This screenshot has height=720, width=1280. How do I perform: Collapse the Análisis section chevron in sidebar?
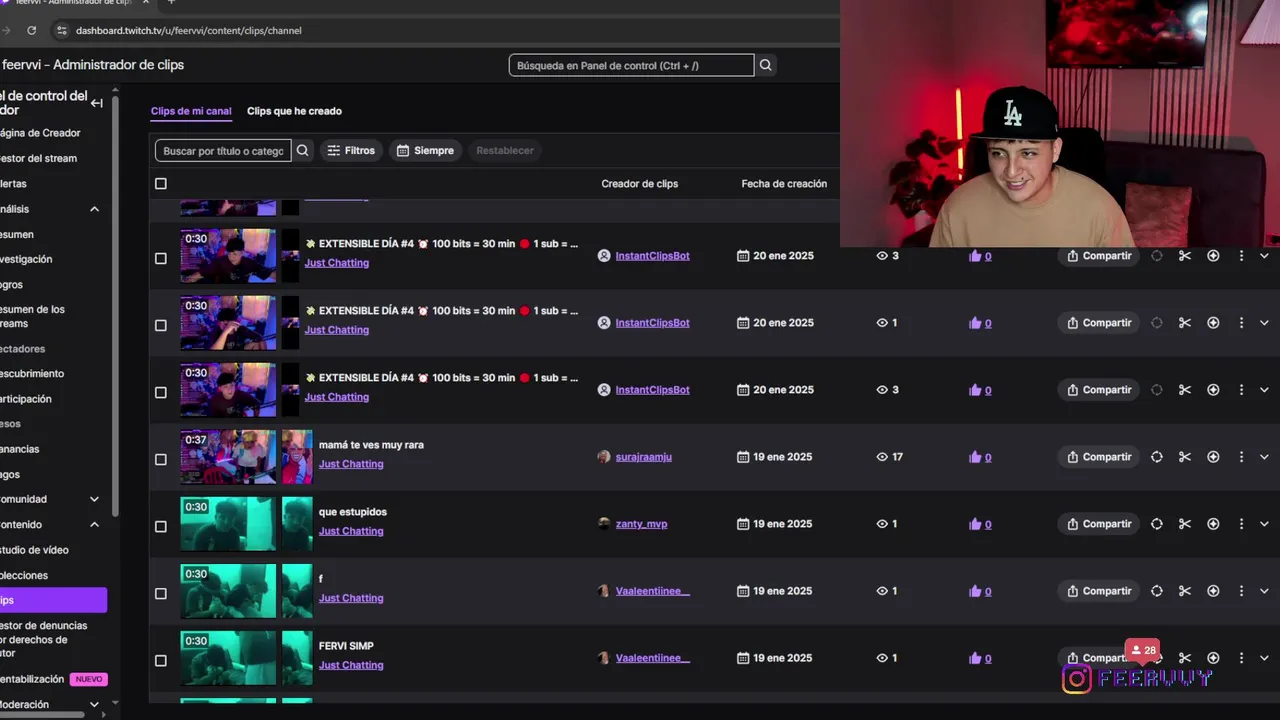click(x=95, y=209)
